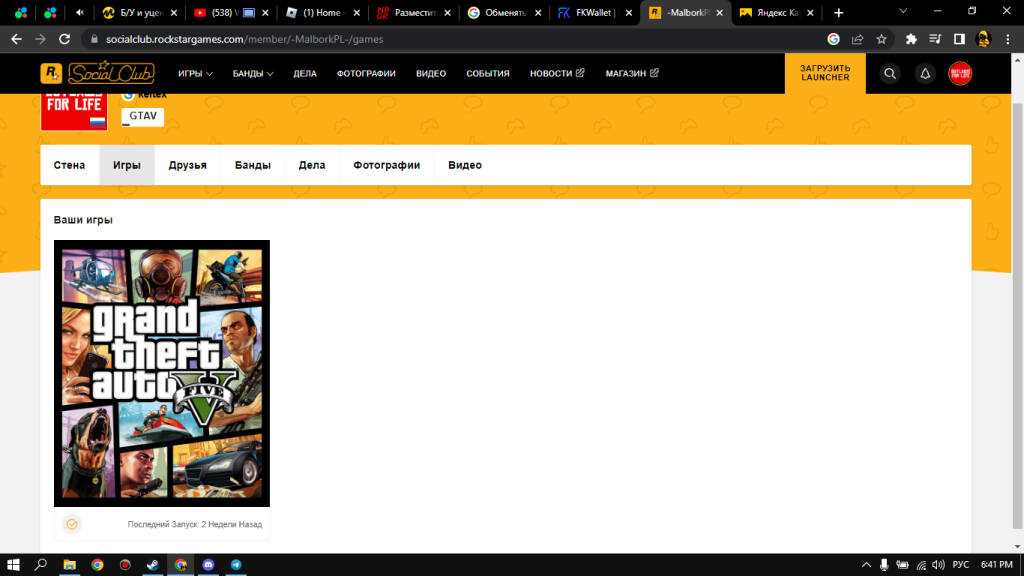Open the МАГАЗИН external link
The width and height of the screenshot is (1024, 576).
(x=632, y=73)
